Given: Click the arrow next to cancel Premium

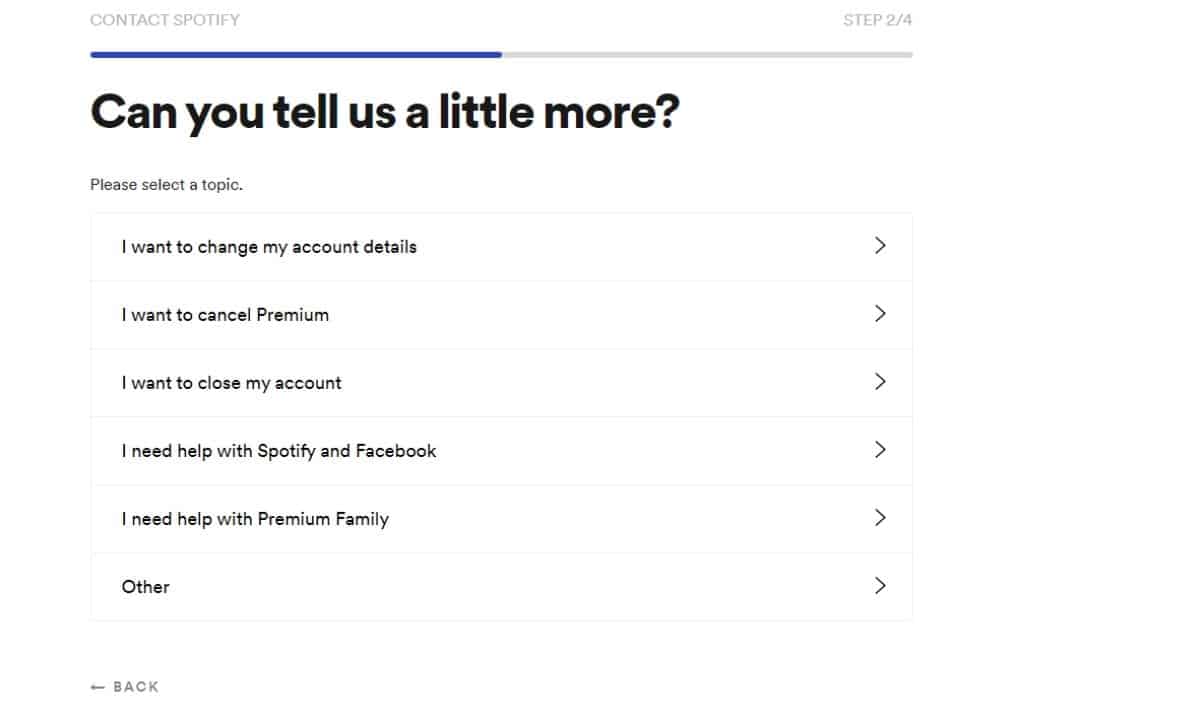Looking at the screenshot, I should click(x=880, y=314).
